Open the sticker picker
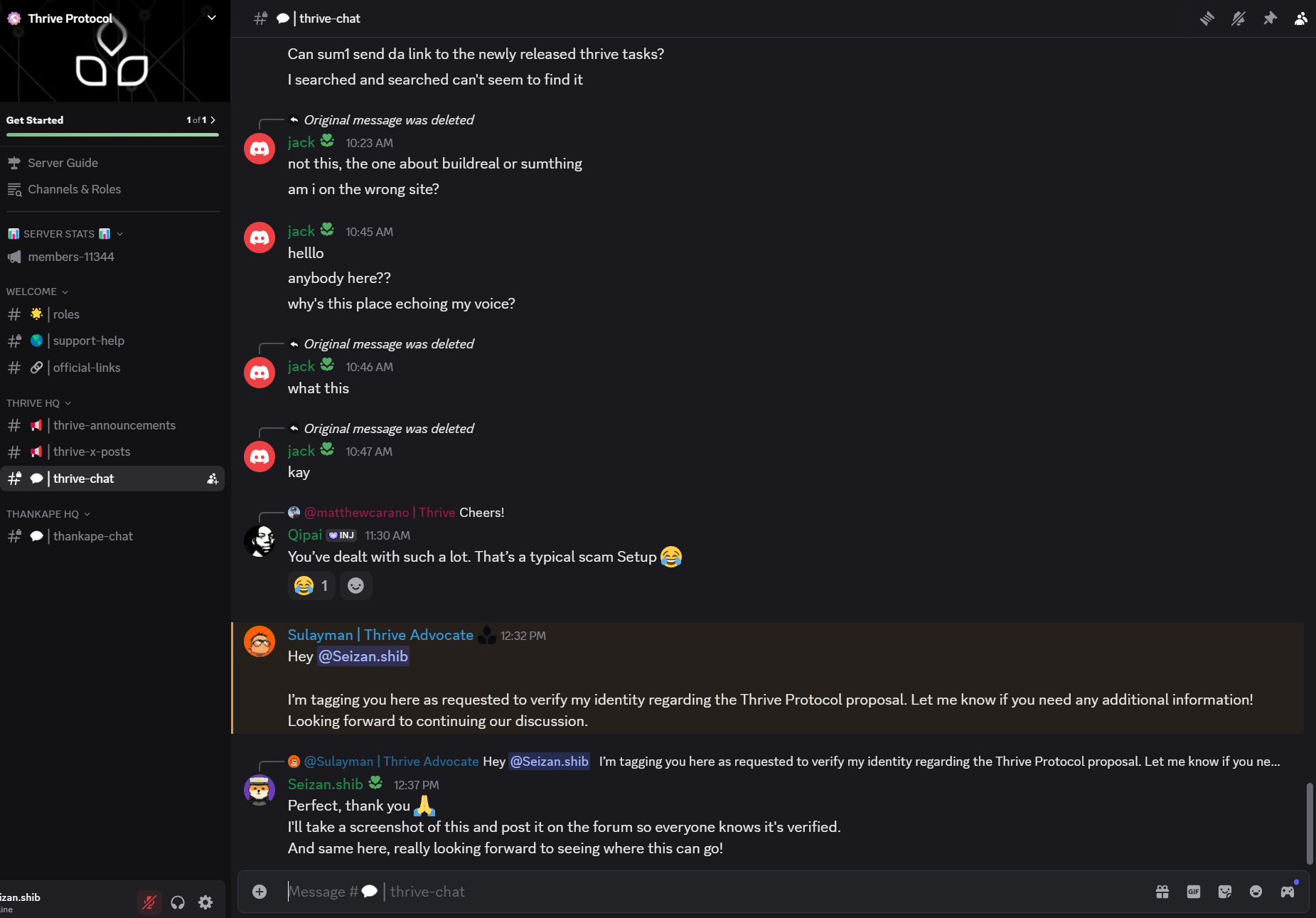The width and height of the screenshot is (1316, 918). point(1225,892)
